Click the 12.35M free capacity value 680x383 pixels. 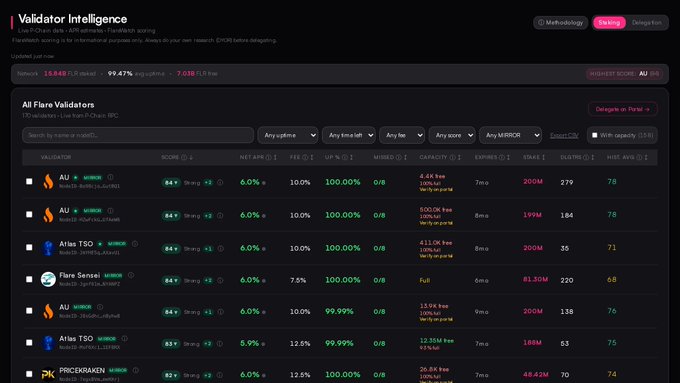[x=436, y=340]
